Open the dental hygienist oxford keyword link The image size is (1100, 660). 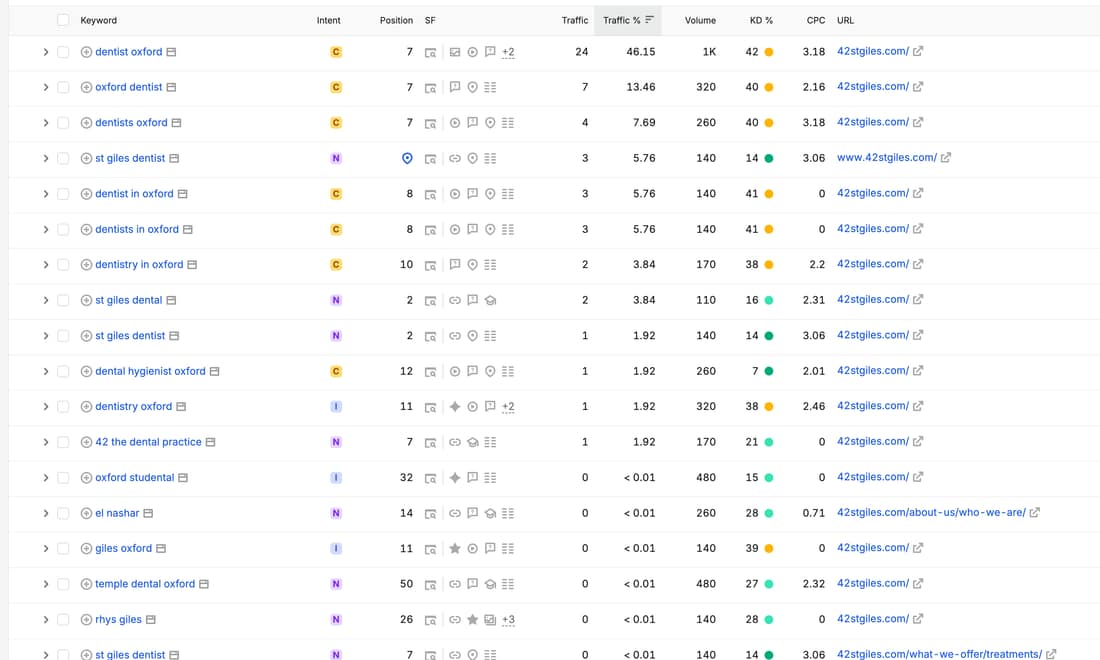[x=150, y=371]
